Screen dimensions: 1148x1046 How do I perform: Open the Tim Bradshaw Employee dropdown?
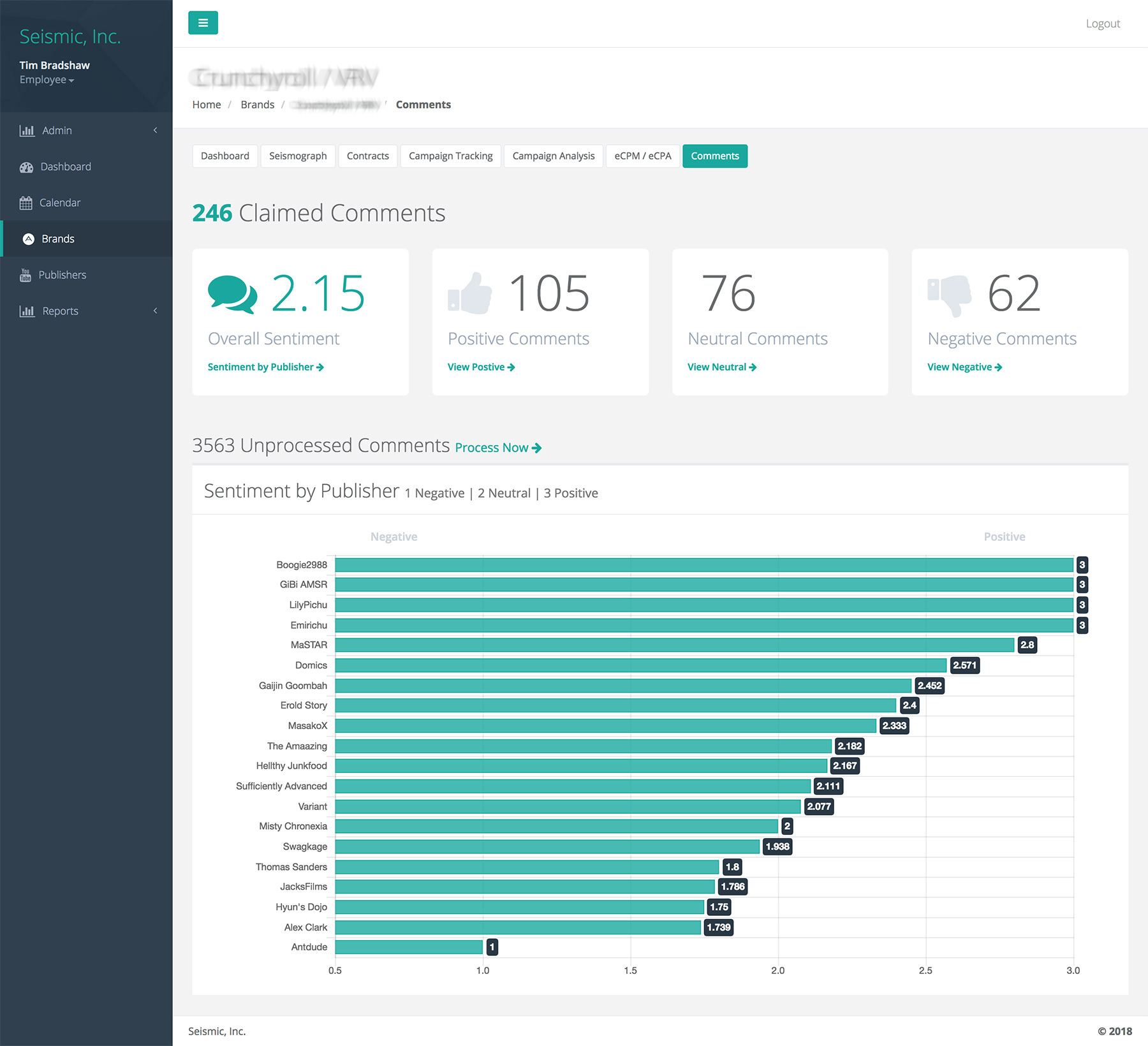47,80
